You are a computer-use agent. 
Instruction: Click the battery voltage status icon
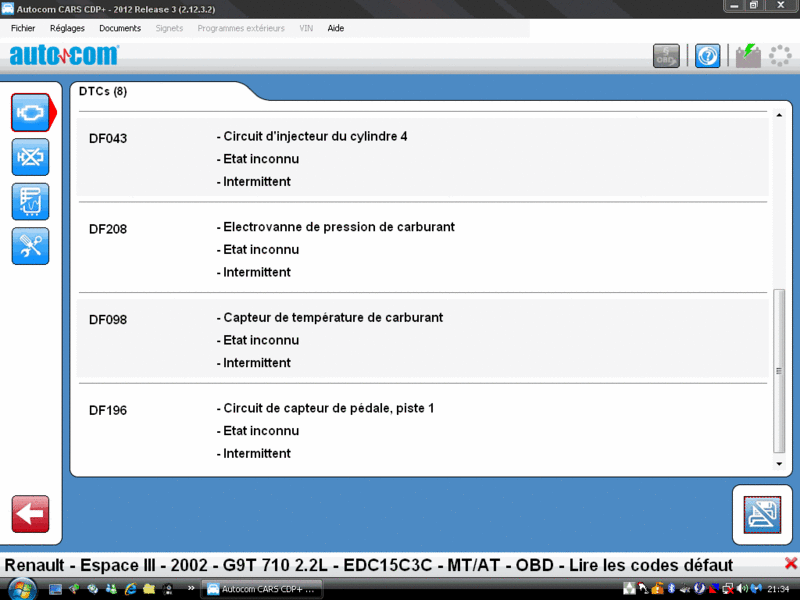tap(748, 56)
